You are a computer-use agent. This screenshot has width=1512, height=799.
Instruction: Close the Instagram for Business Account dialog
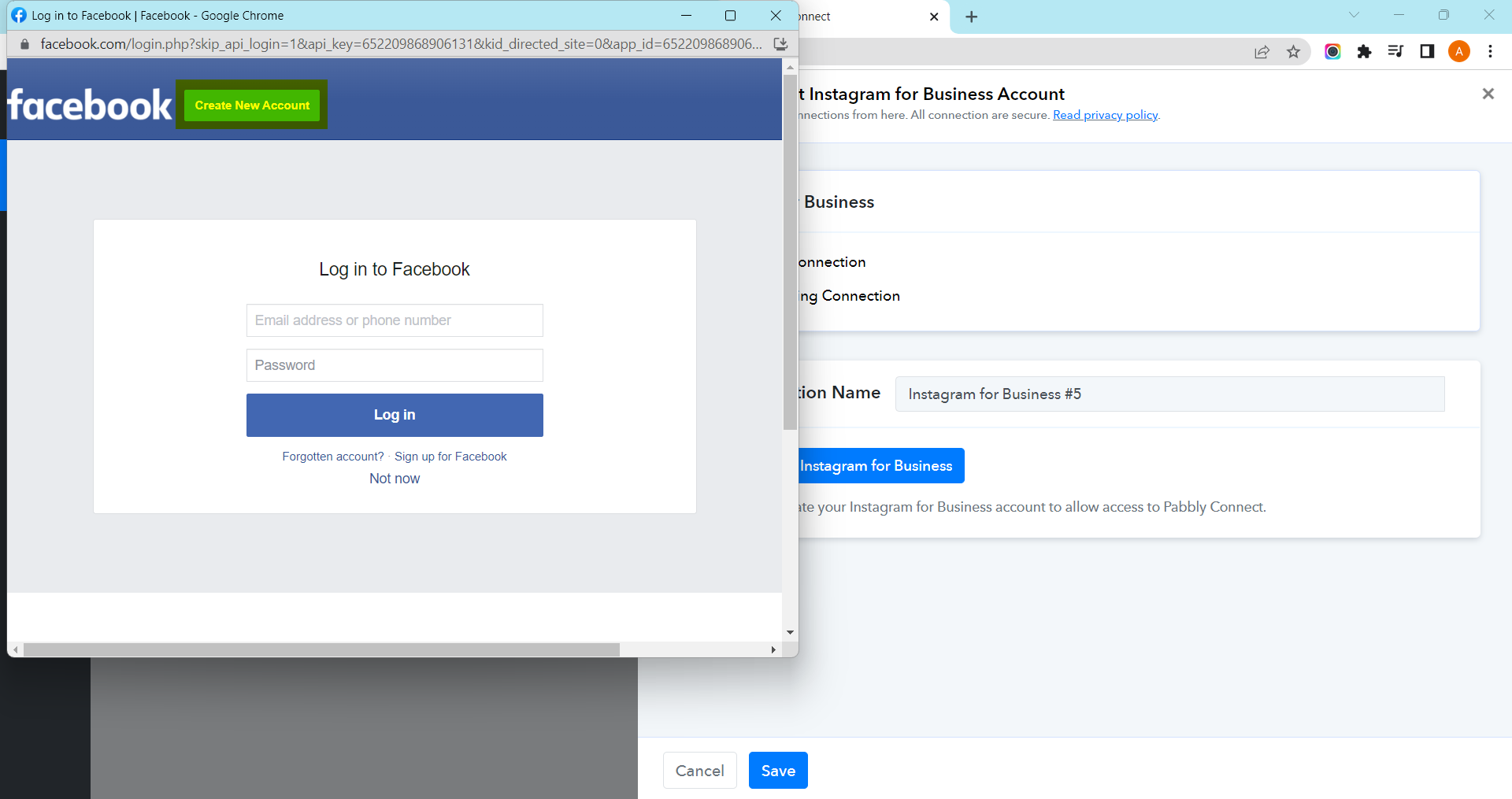[1488, 94]
